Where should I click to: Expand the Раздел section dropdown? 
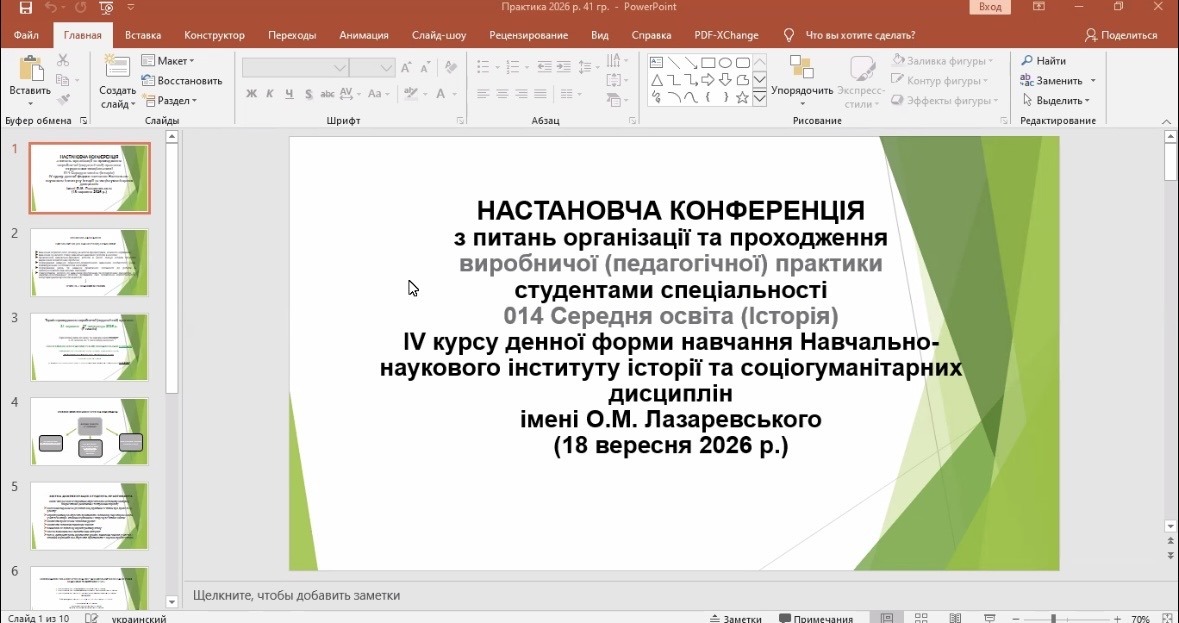click(x=169, y=100)
